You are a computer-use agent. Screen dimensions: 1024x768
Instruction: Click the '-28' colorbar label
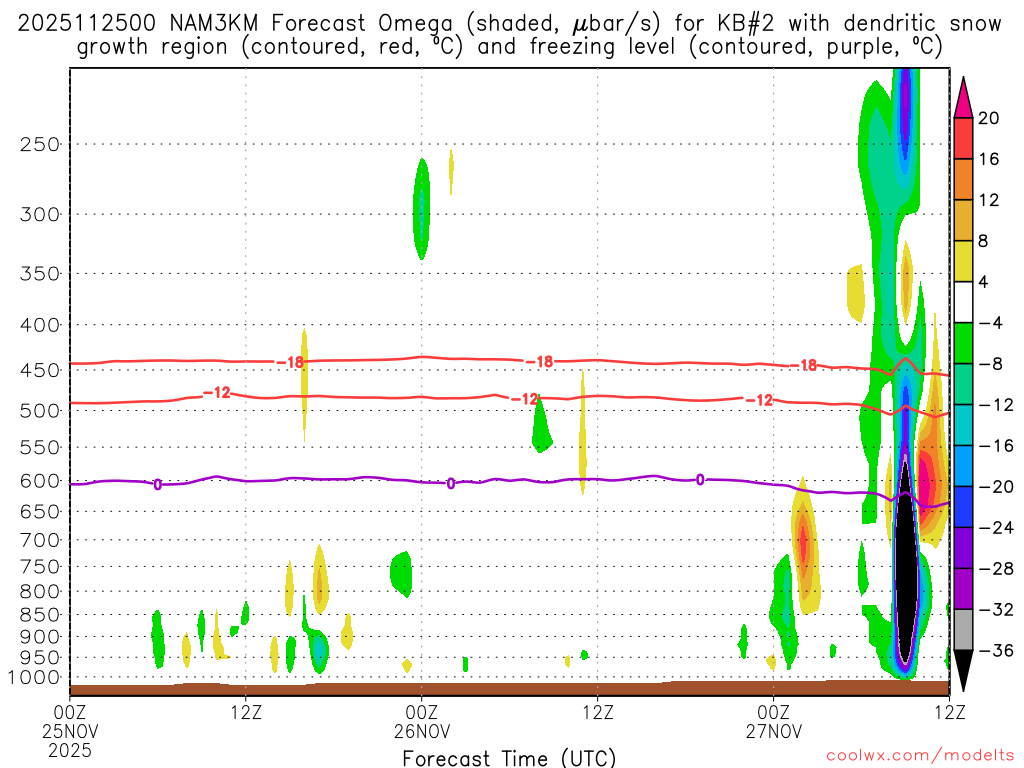point(997,569)
